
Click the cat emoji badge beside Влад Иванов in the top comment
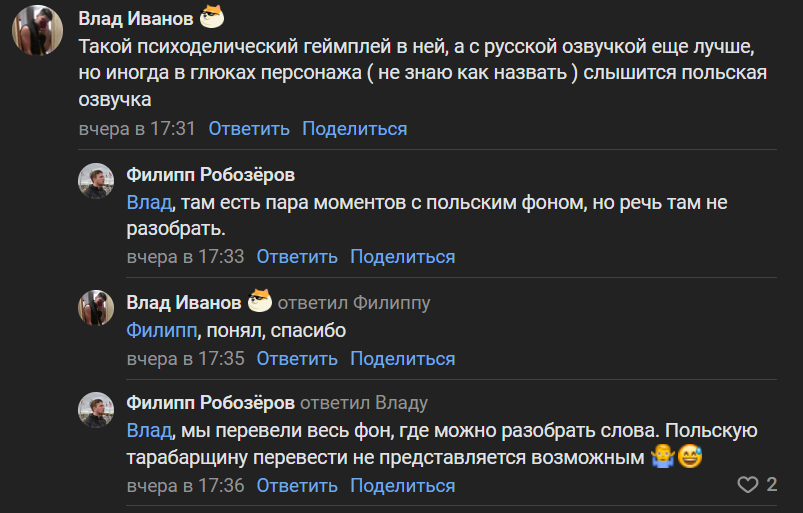(x=213, y=17)
